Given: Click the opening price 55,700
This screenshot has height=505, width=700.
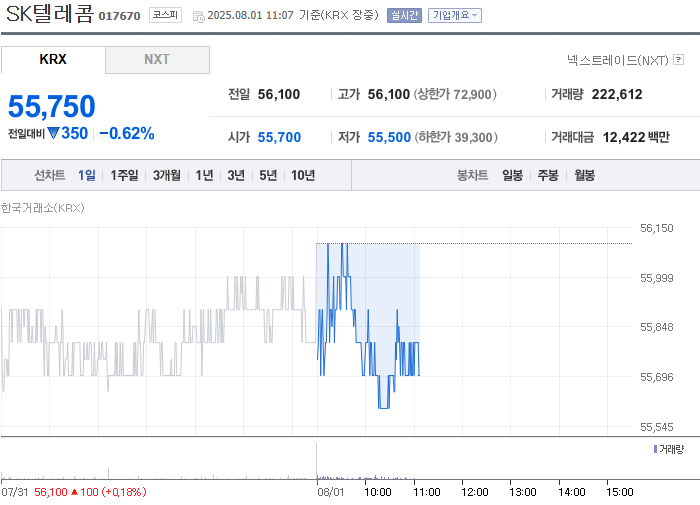Looking at the screenshot, I should [279, 137].
